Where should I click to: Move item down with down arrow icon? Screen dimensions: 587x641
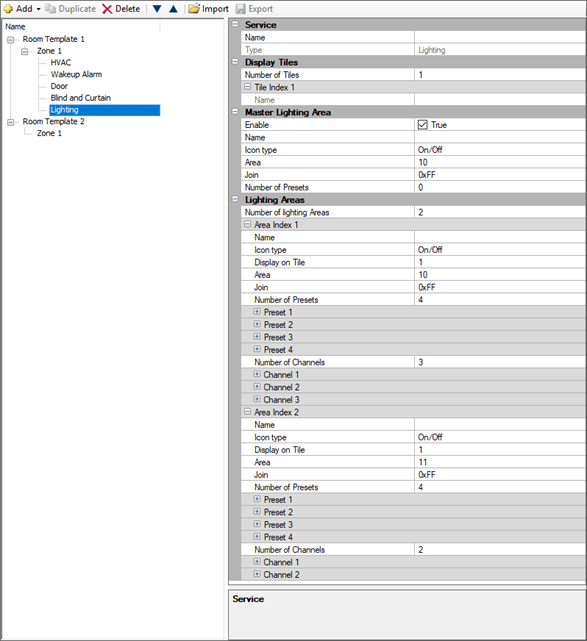coord(157,9)
